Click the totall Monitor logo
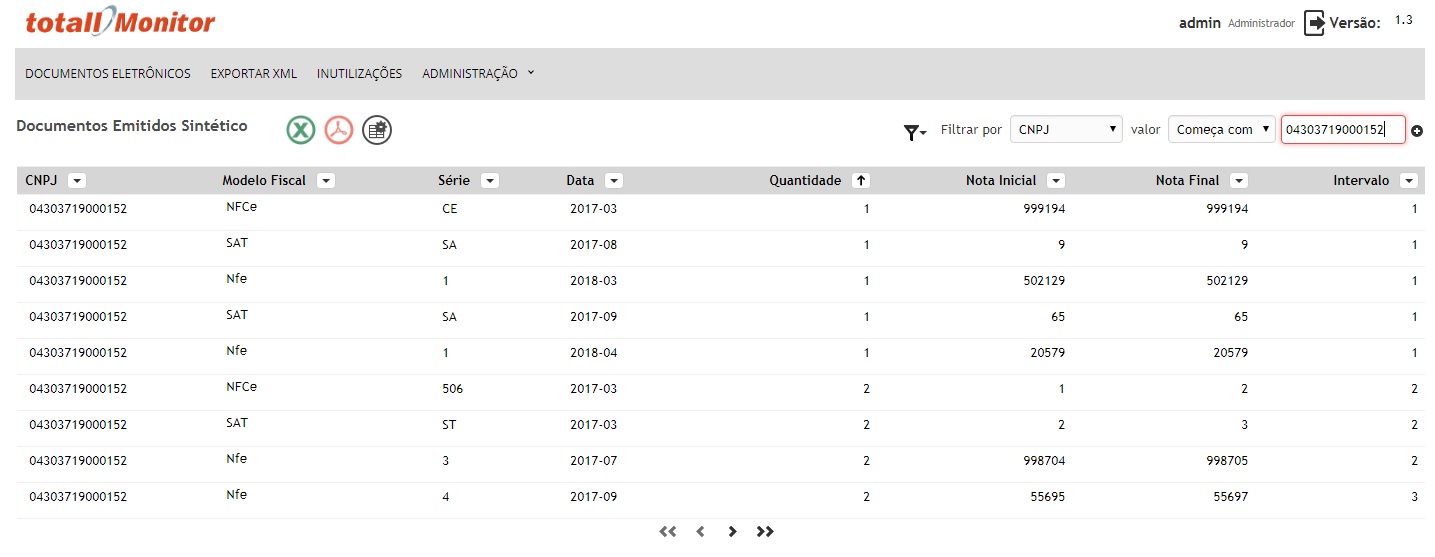 120,22
